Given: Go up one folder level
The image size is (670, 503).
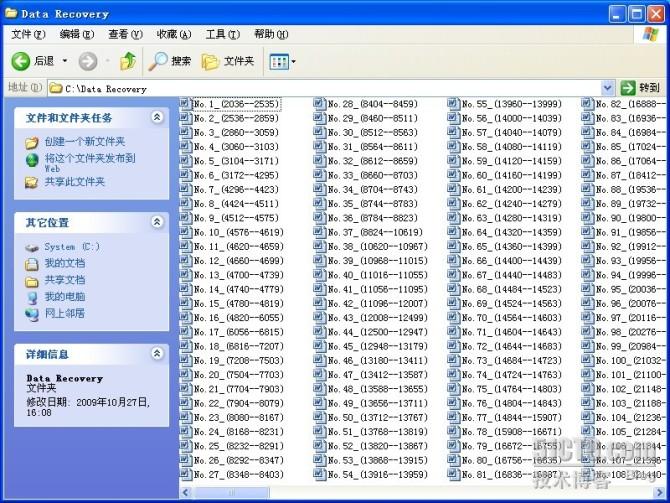Looking at the screenshot, I should [x=128, y=62].
